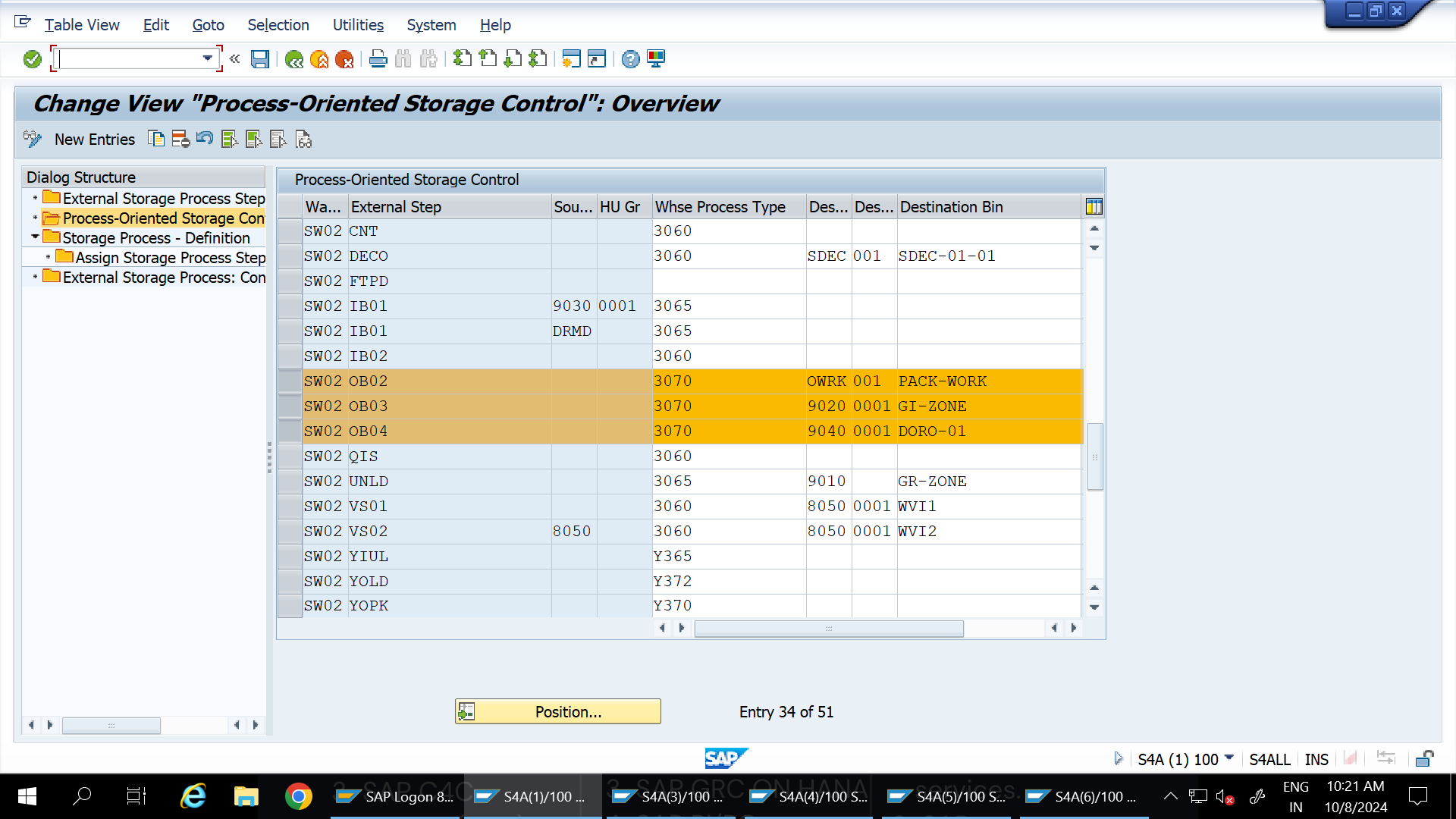Select the SW02 DECO row selector
Image resolution: width=1456 pixels, height=819 pixels.
[289, 256]
